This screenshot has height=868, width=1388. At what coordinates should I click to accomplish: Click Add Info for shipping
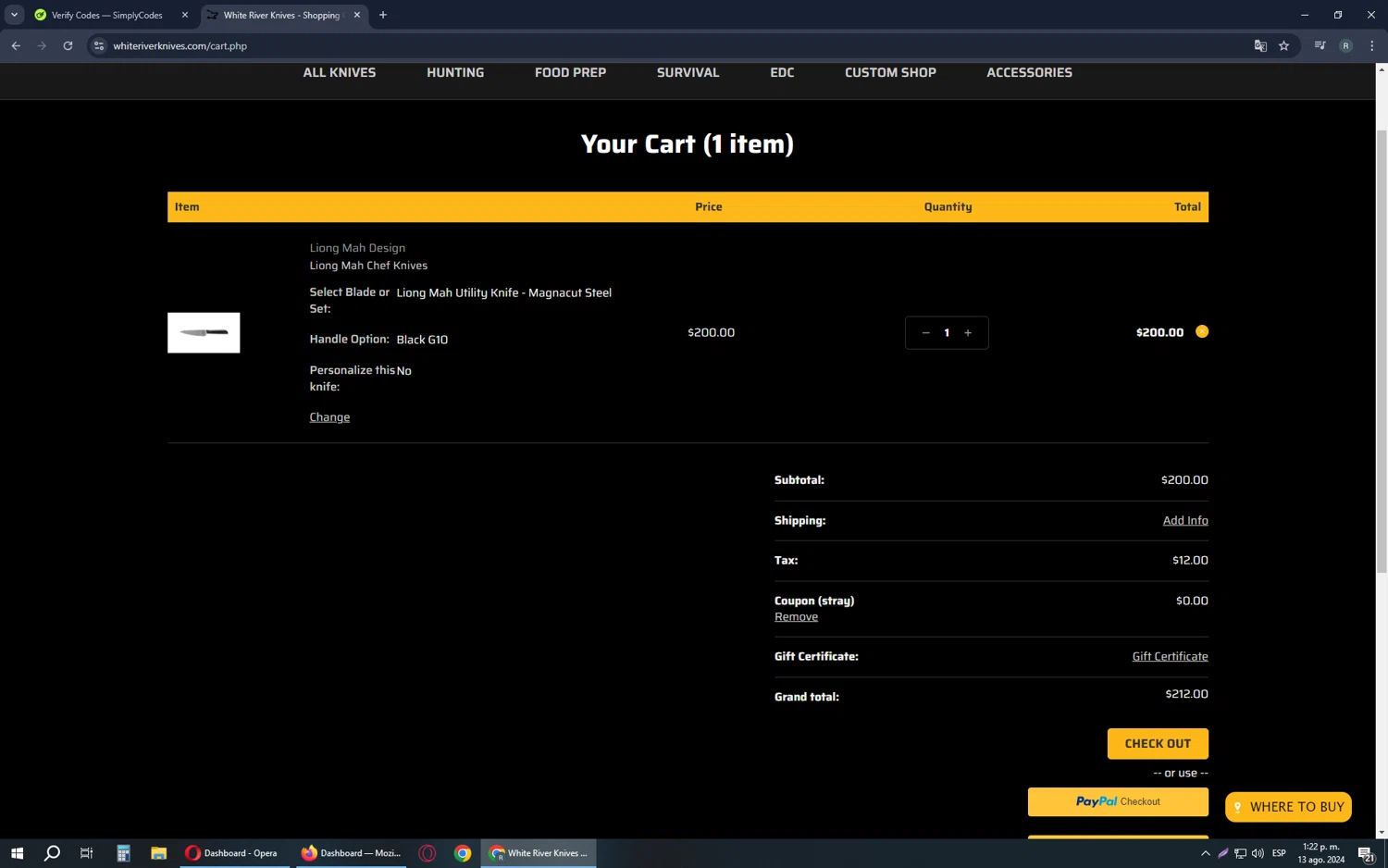[1185, 521]
